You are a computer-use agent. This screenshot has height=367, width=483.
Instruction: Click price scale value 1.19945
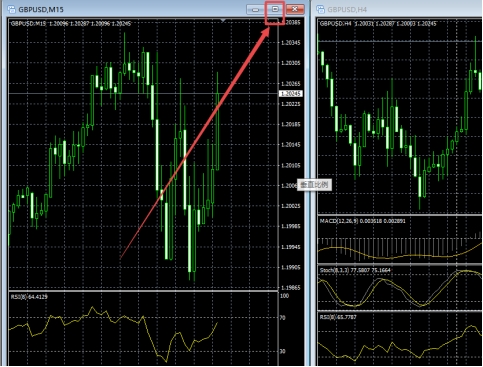click(291, 247)
